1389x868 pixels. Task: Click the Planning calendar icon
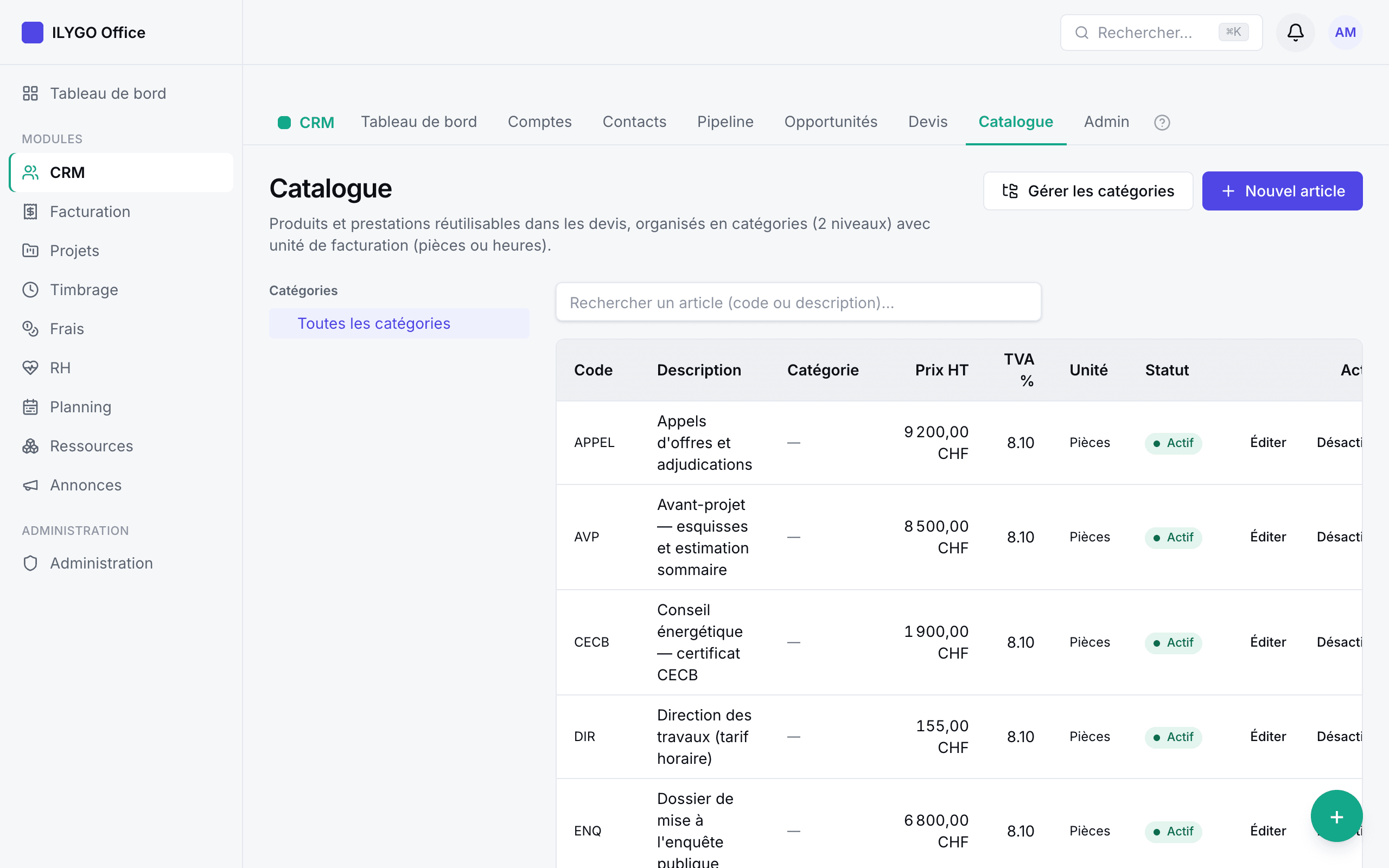point(30,407)
